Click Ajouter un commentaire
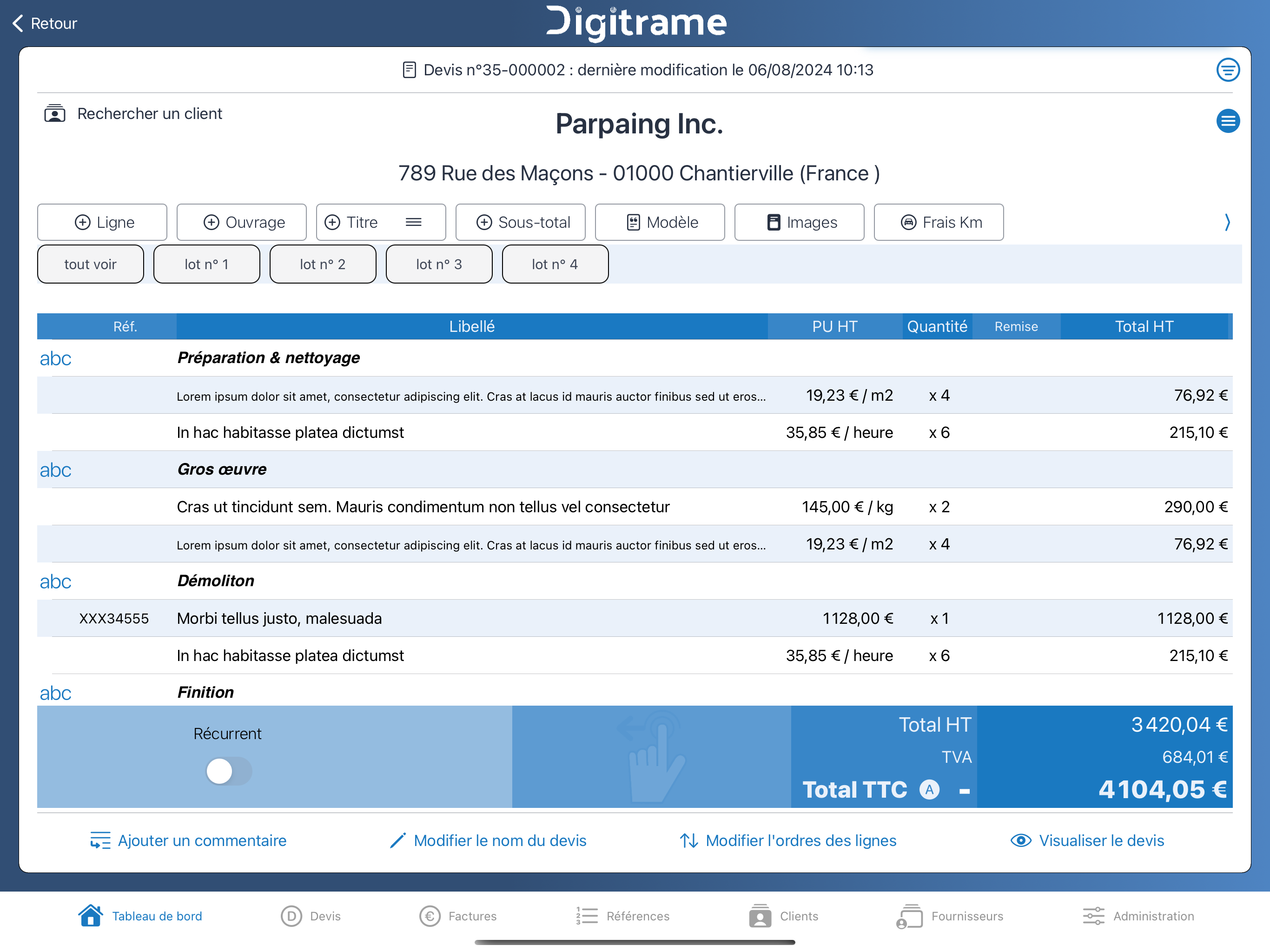 (x=188, y=840)
